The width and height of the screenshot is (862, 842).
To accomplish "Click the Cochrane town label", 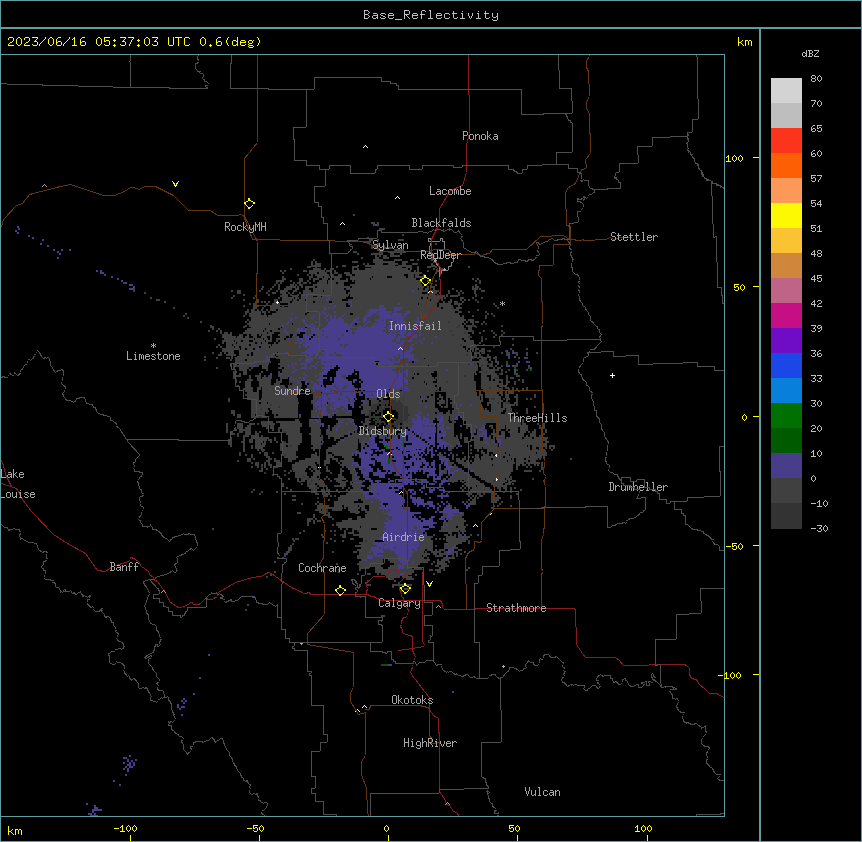I will click(322, 568).
